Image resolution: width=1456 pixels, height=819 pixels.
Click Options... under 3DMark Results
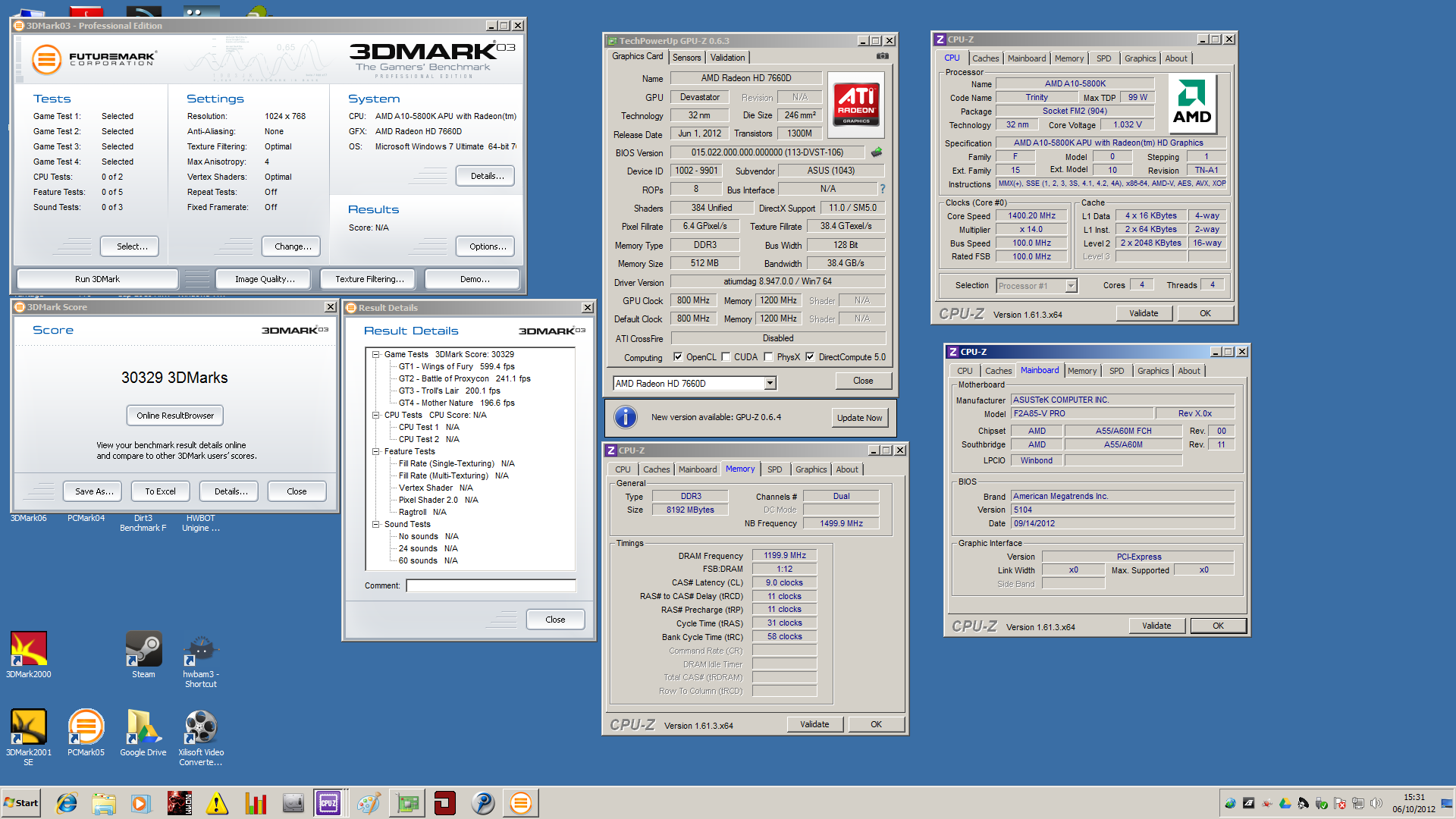(x=487, y=246)
